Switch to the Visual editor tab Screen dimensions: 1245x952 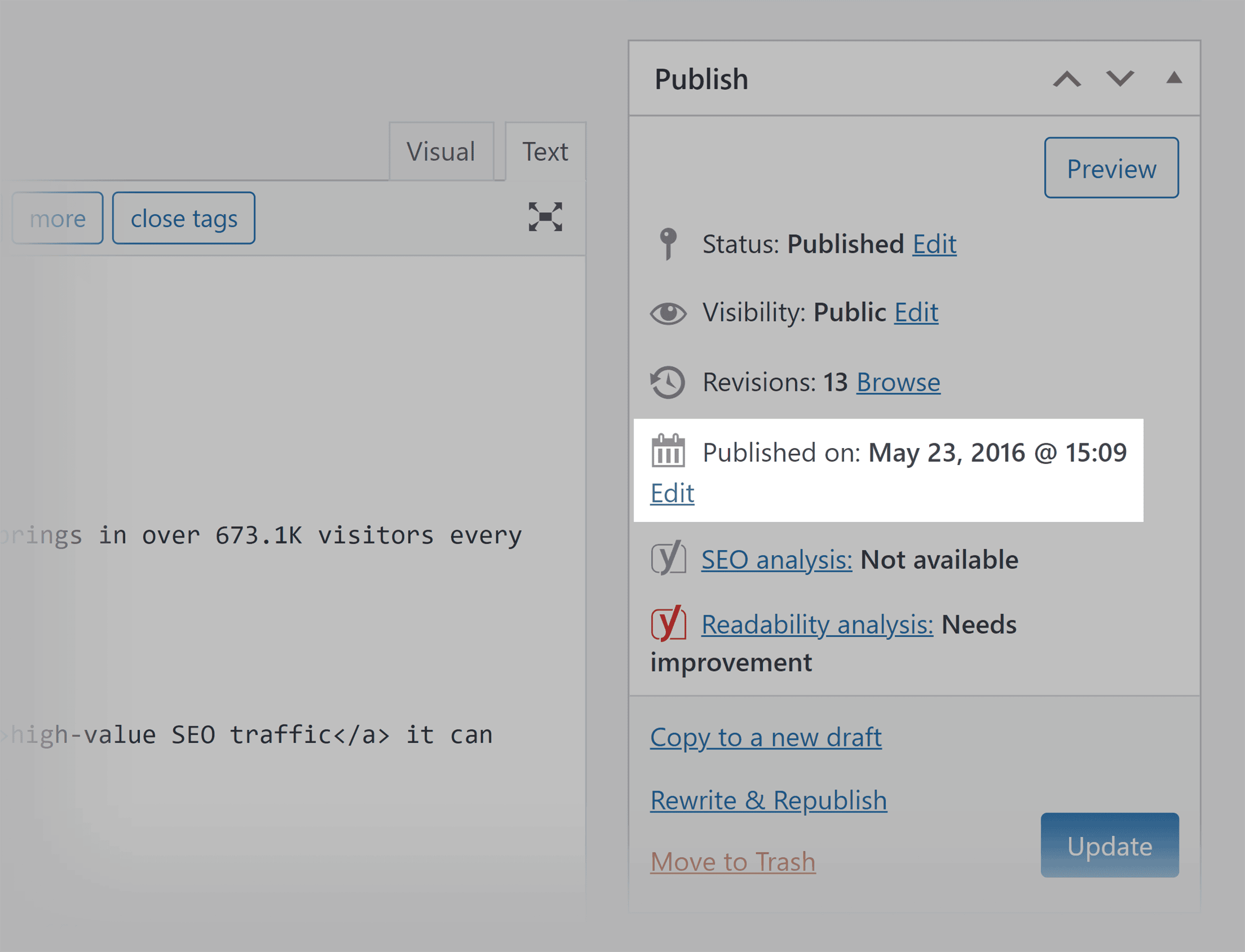pos(441,151)
